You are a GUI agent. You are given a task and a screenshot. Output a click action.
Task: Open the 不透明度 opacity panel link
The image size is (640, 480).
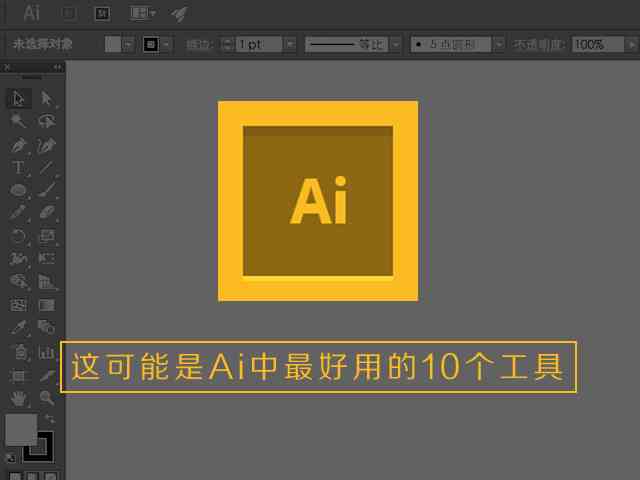click(x=539, y=44)
